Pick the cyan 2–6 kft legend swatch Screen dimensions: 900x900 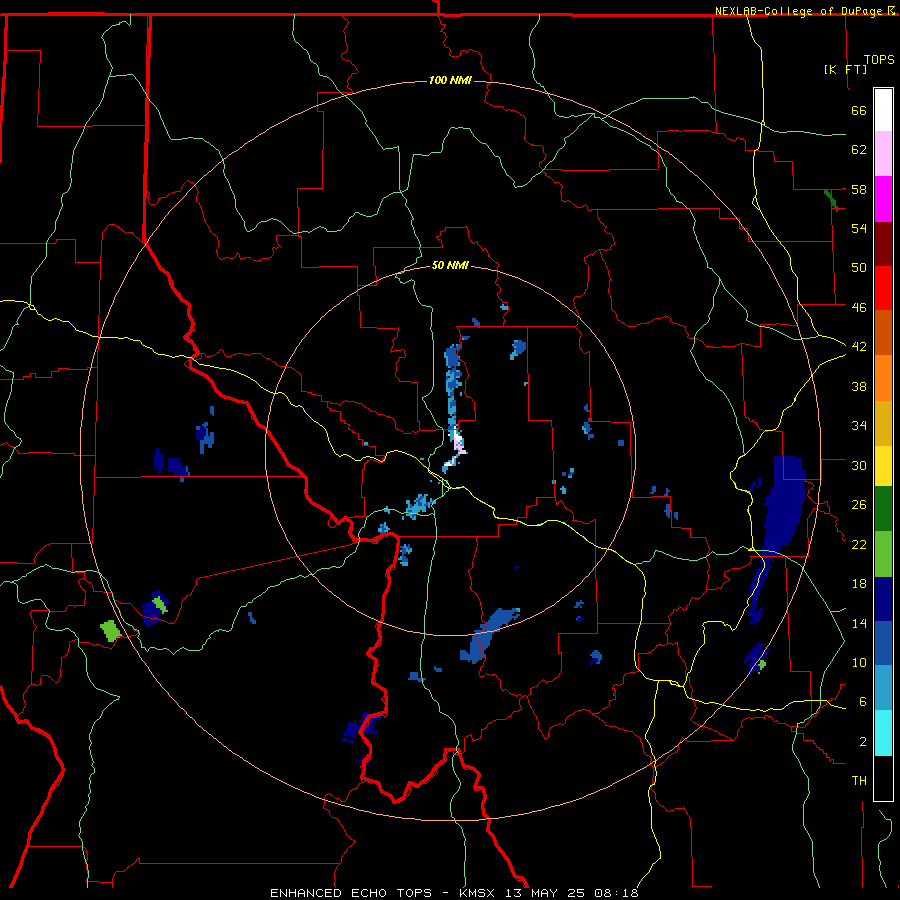(x=883, y=733)
